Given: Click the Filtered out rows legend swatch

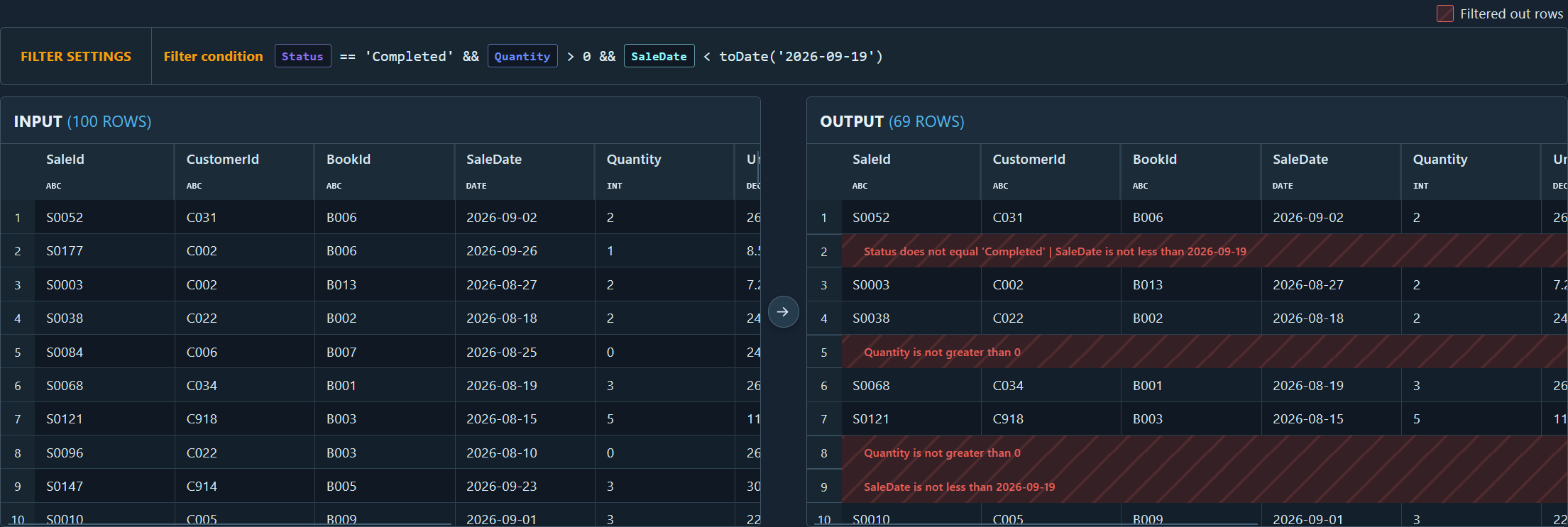Looking at the screenshot, I should coord(1444,13).
